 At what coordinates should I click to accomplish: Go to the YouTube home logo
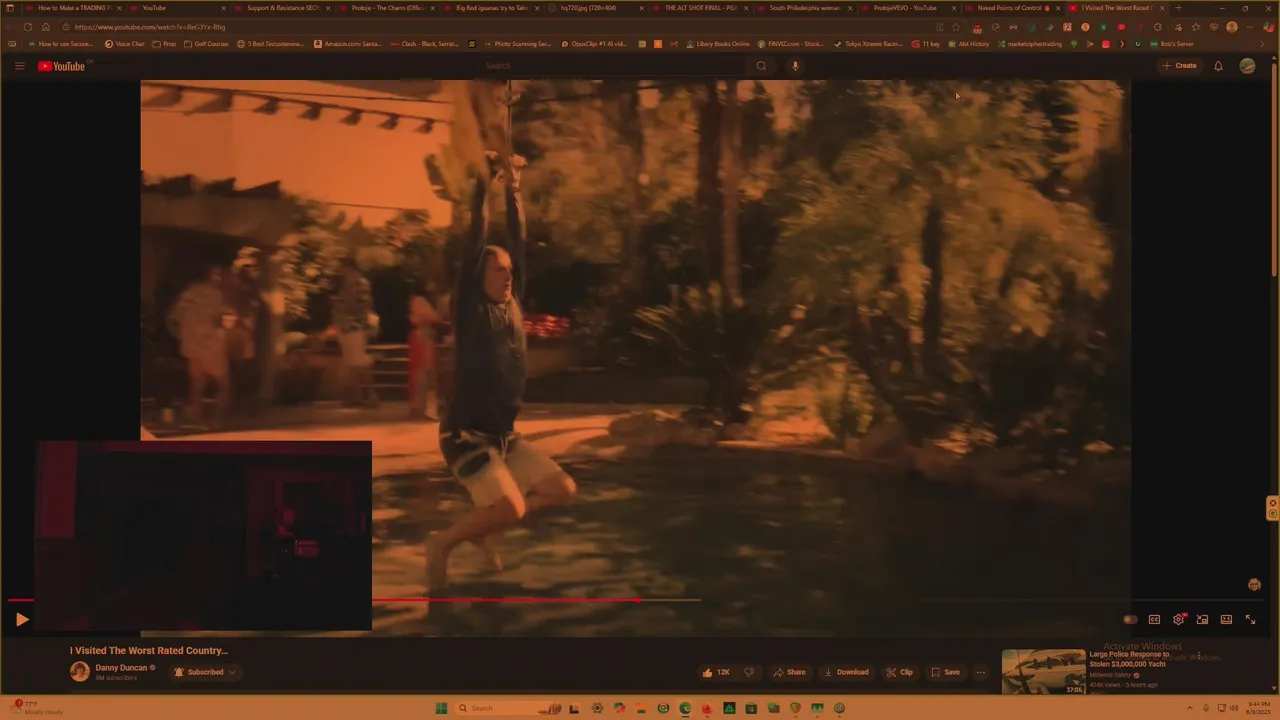pos(62,66)
